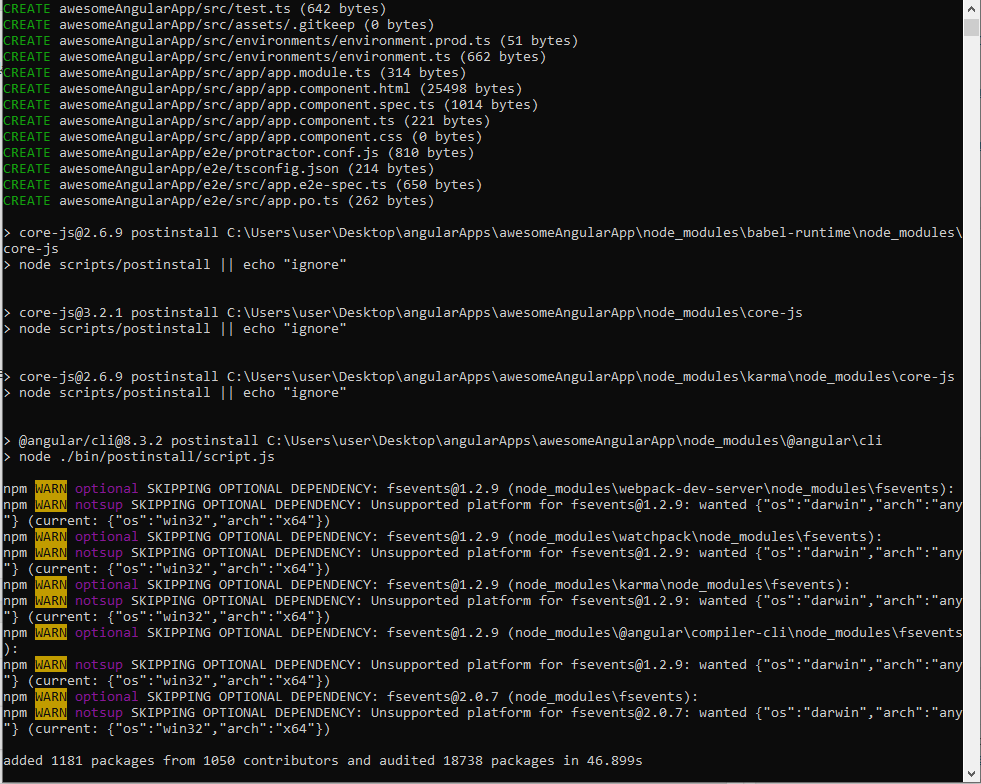Click the app.module.ts path text
981x784 pixels.
coord(215,73)
